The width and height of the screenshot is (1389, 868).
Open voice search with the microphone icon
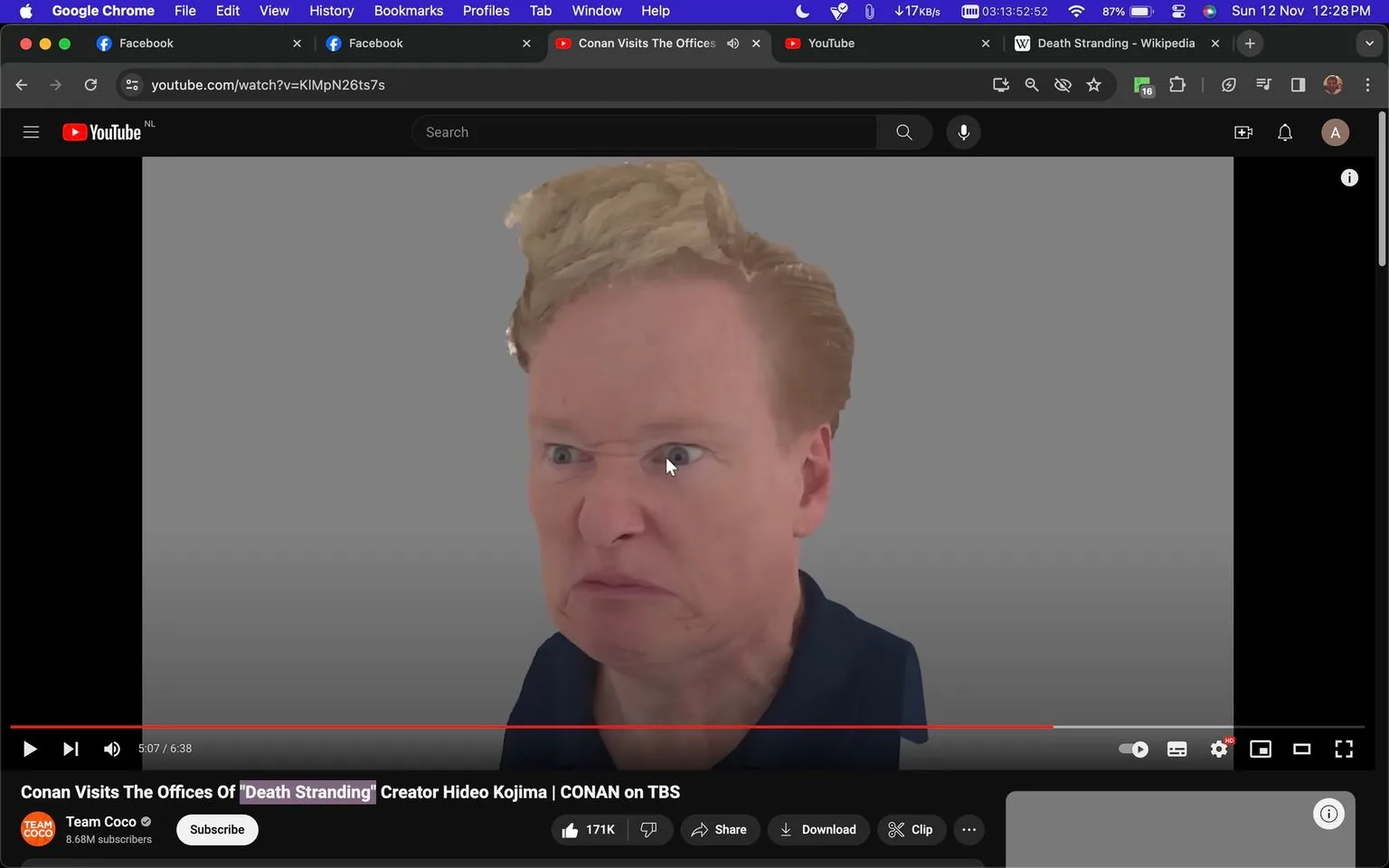point(963,132)
